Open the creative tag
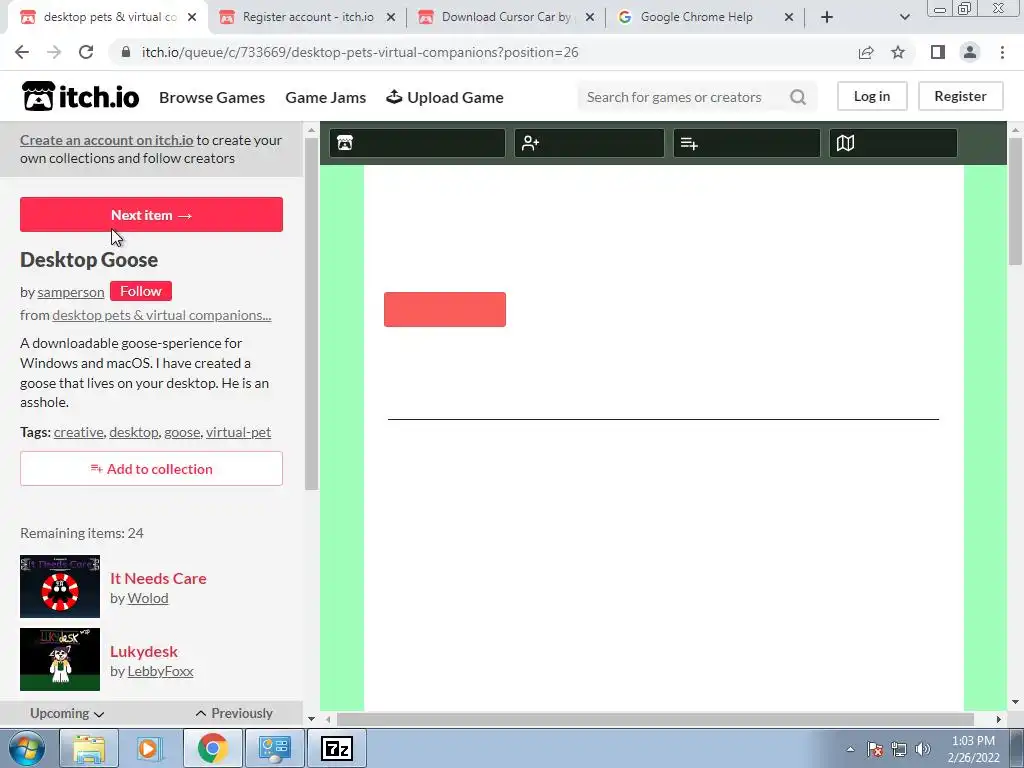 tap(78, 432)
